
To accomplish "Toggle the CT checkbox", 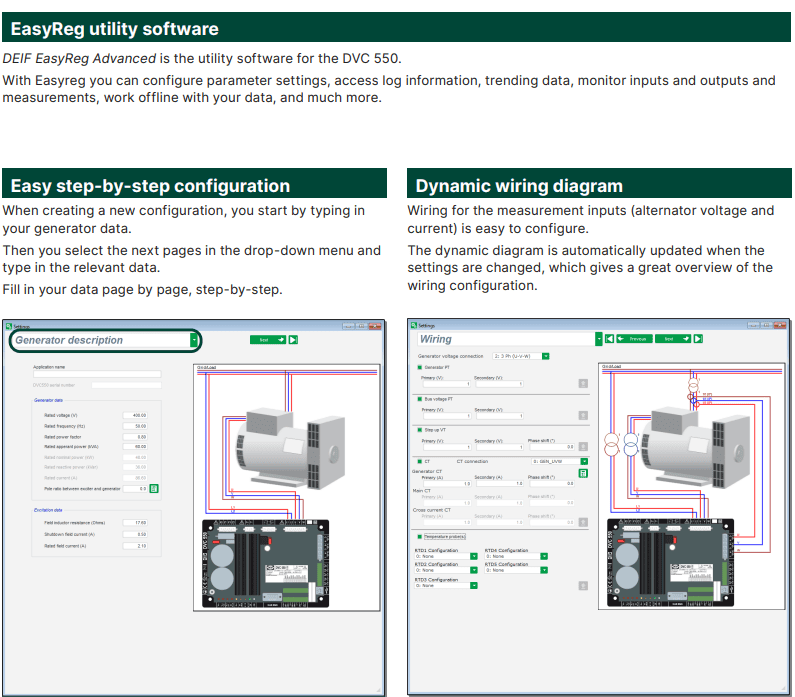I will [419, 461].
